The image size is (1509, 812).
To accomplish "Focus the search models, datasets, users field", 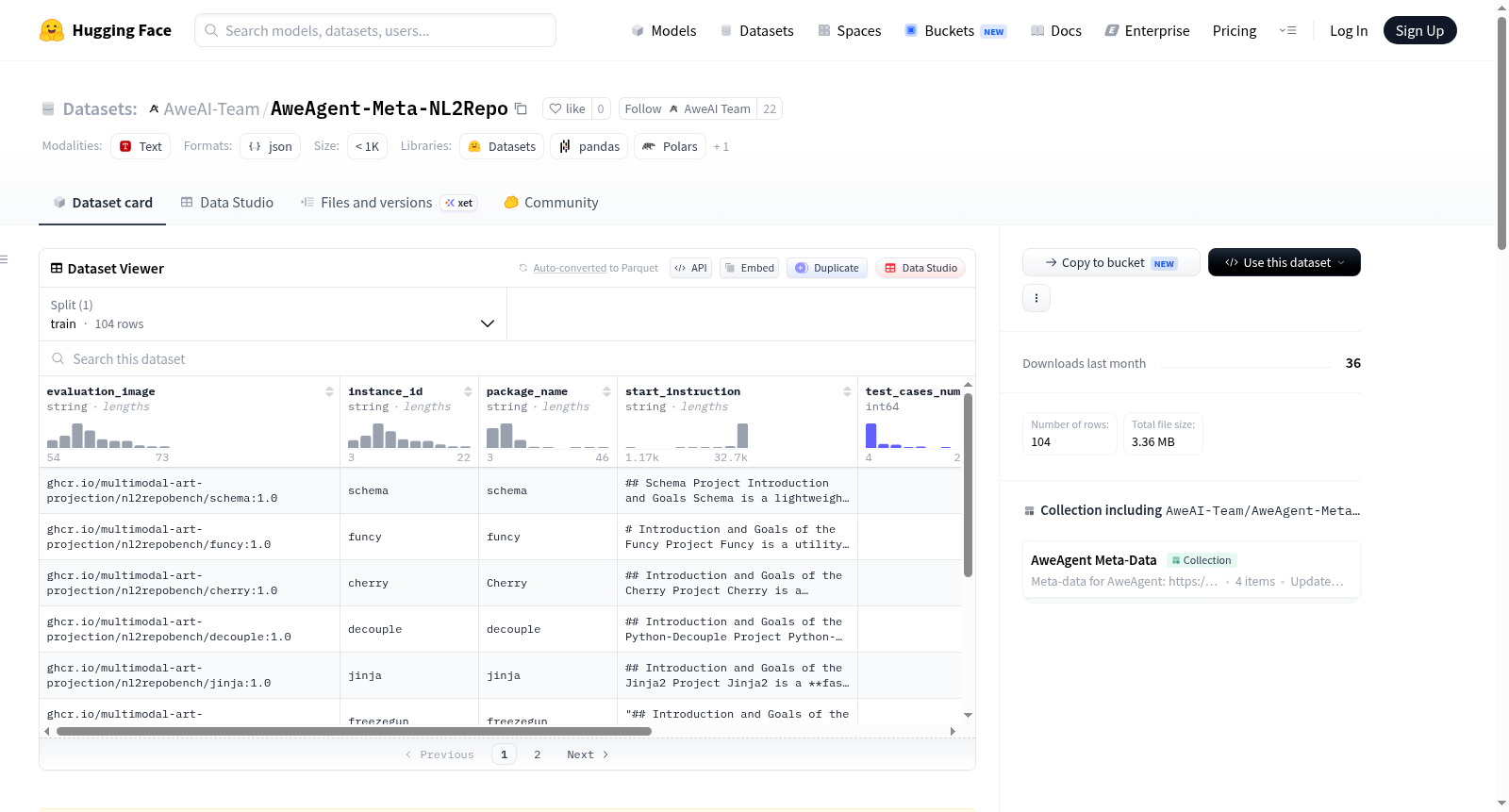I will (x=375, y=30).
